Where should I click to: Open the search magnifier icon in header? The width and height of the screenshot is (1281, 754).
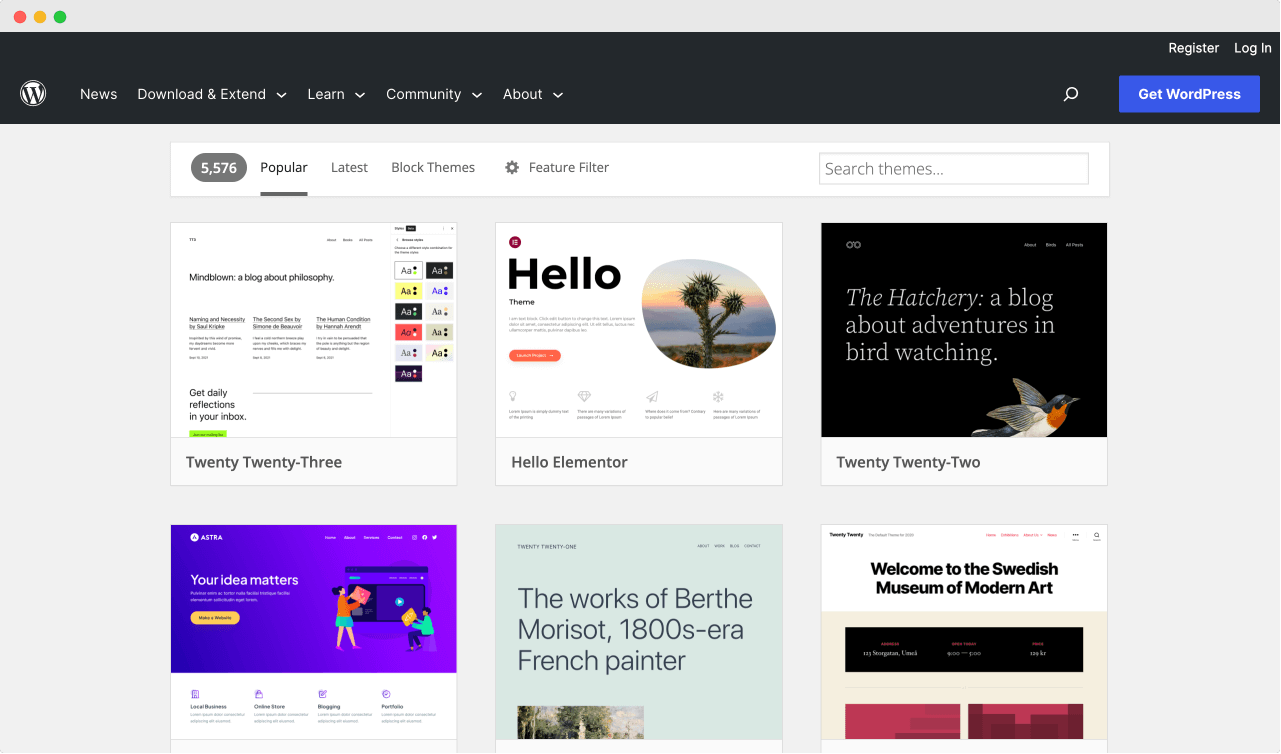1071,94
